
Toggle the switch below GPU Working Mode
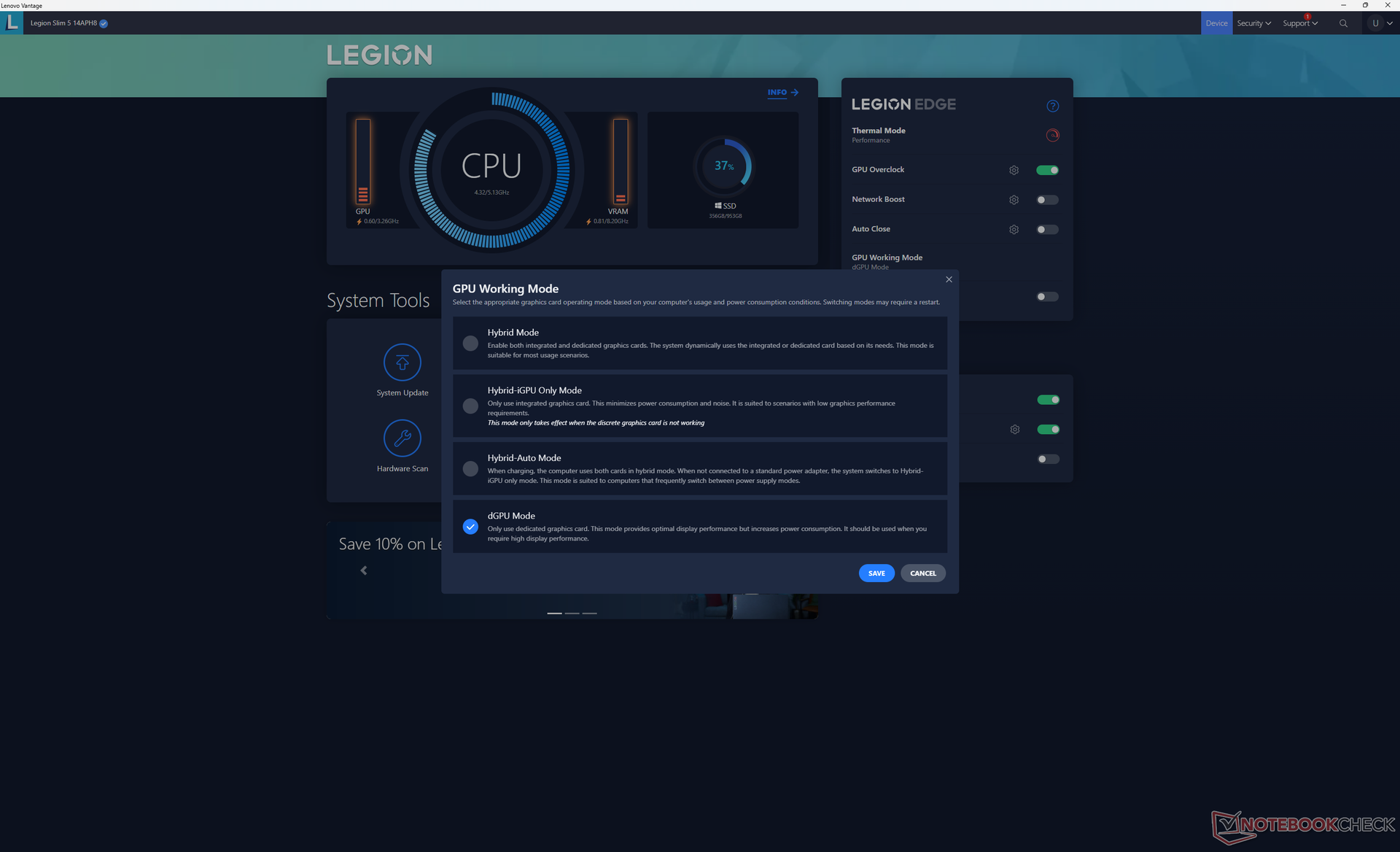1047,297
